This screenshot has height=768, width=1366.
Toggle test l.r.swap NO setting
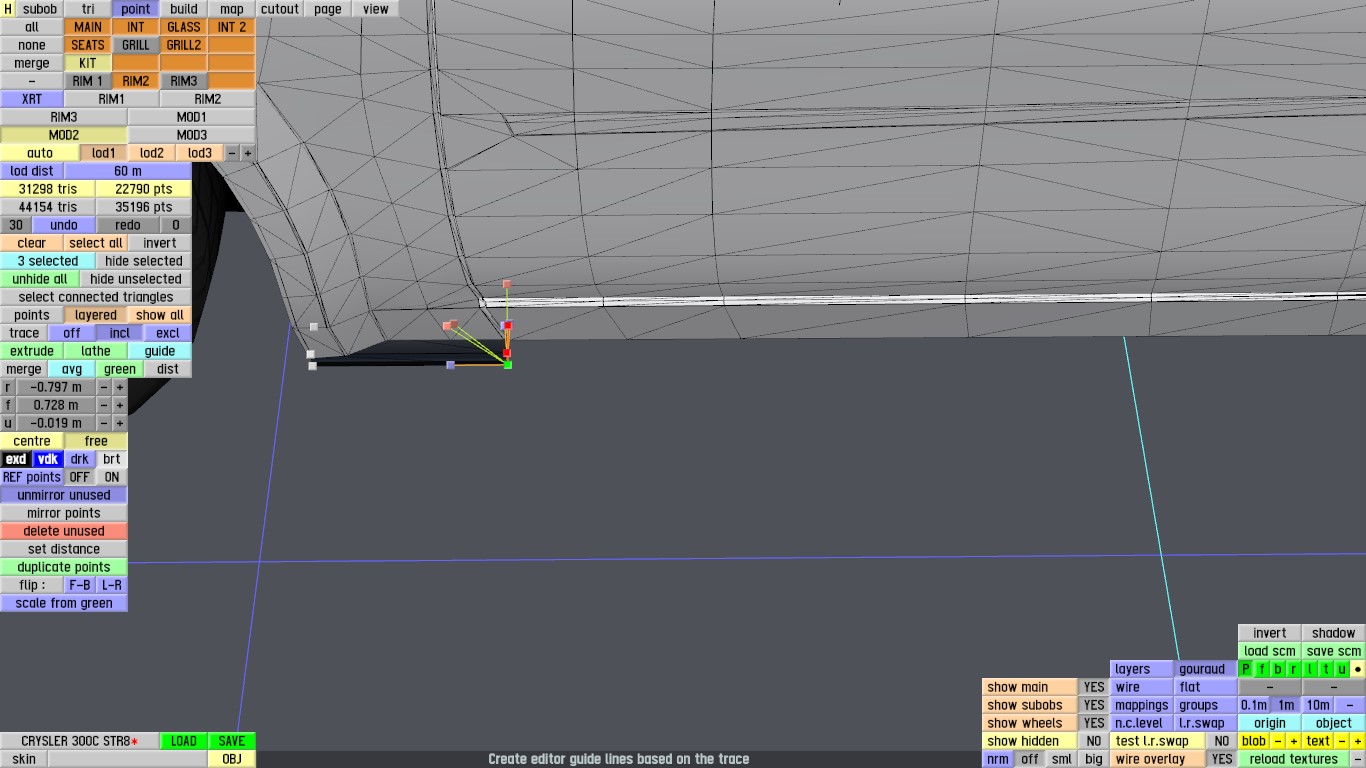point(1221,741)
